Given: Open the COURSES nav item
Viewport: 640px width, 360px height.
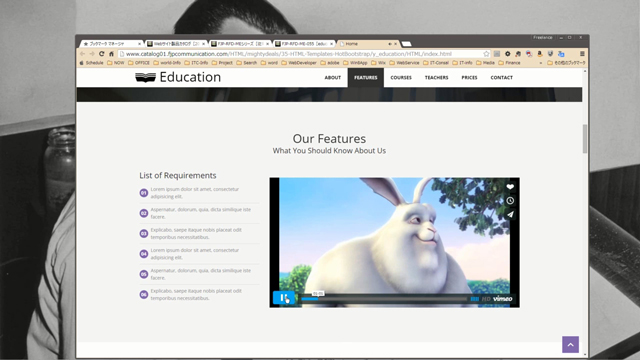Looking at the screenshot, I should tap(401, 78).
